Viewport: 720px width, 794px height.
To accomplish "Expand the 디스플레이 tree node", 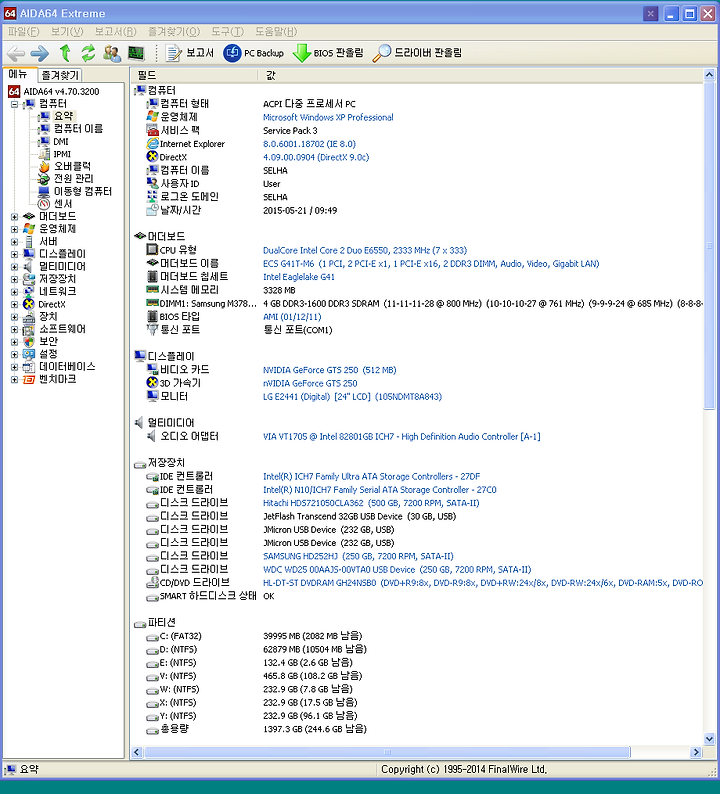I will [x=14, y=254].
